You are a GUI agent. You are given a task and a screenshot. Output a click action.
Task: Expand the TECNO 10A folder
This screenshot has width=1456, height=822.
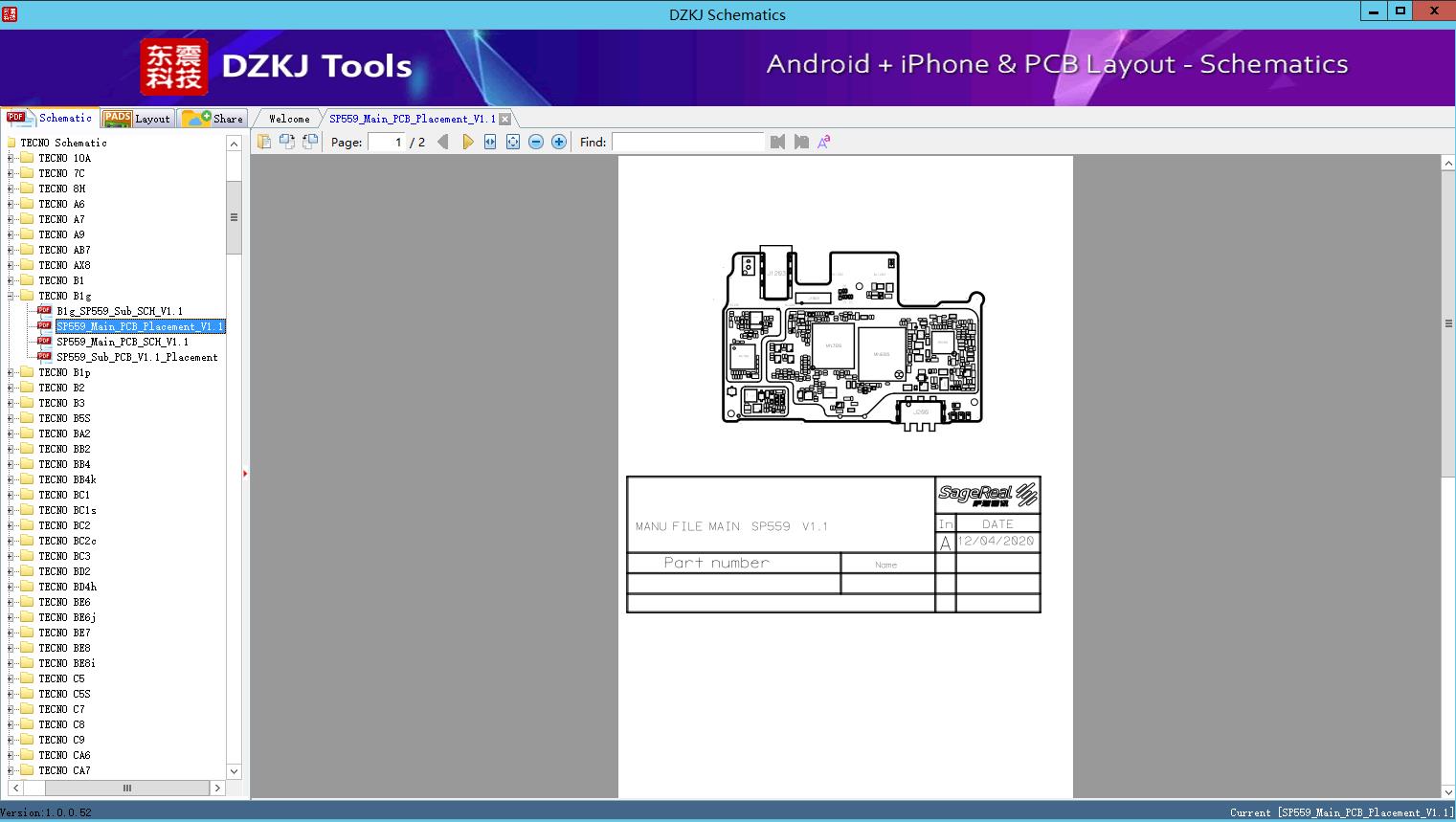[11, 158]
